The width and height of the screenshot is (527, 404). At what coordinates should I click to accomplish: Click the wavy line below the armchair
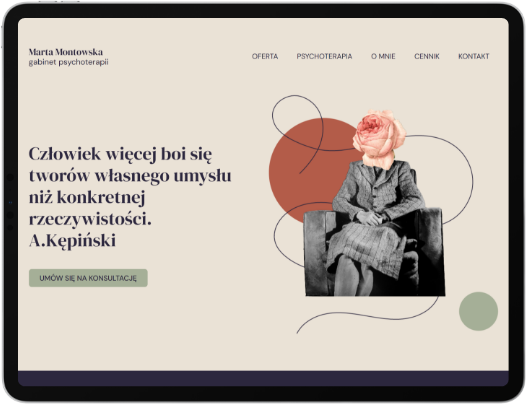[x=367, y=315]
